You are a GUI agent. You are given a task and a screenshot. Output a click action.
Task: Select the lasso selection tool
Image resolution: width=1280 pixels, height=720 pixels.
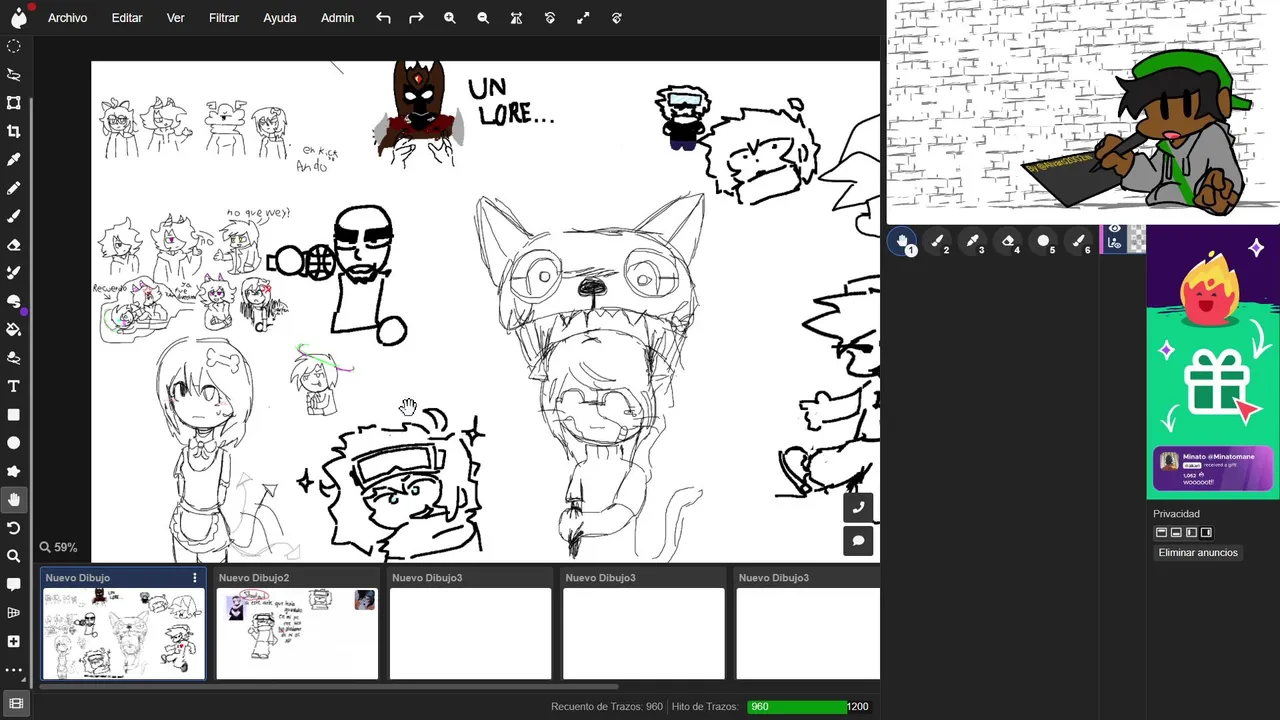point(14,74)
